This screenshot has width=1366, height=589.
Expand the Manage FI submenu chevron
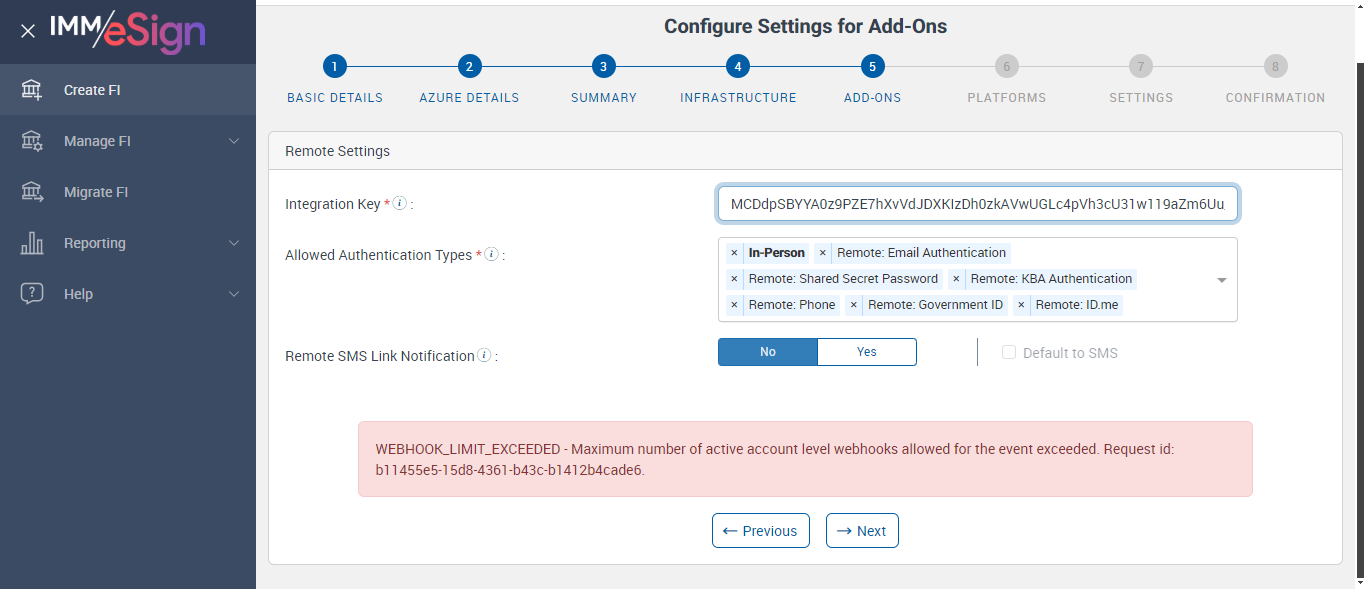(x=234, y=141)
